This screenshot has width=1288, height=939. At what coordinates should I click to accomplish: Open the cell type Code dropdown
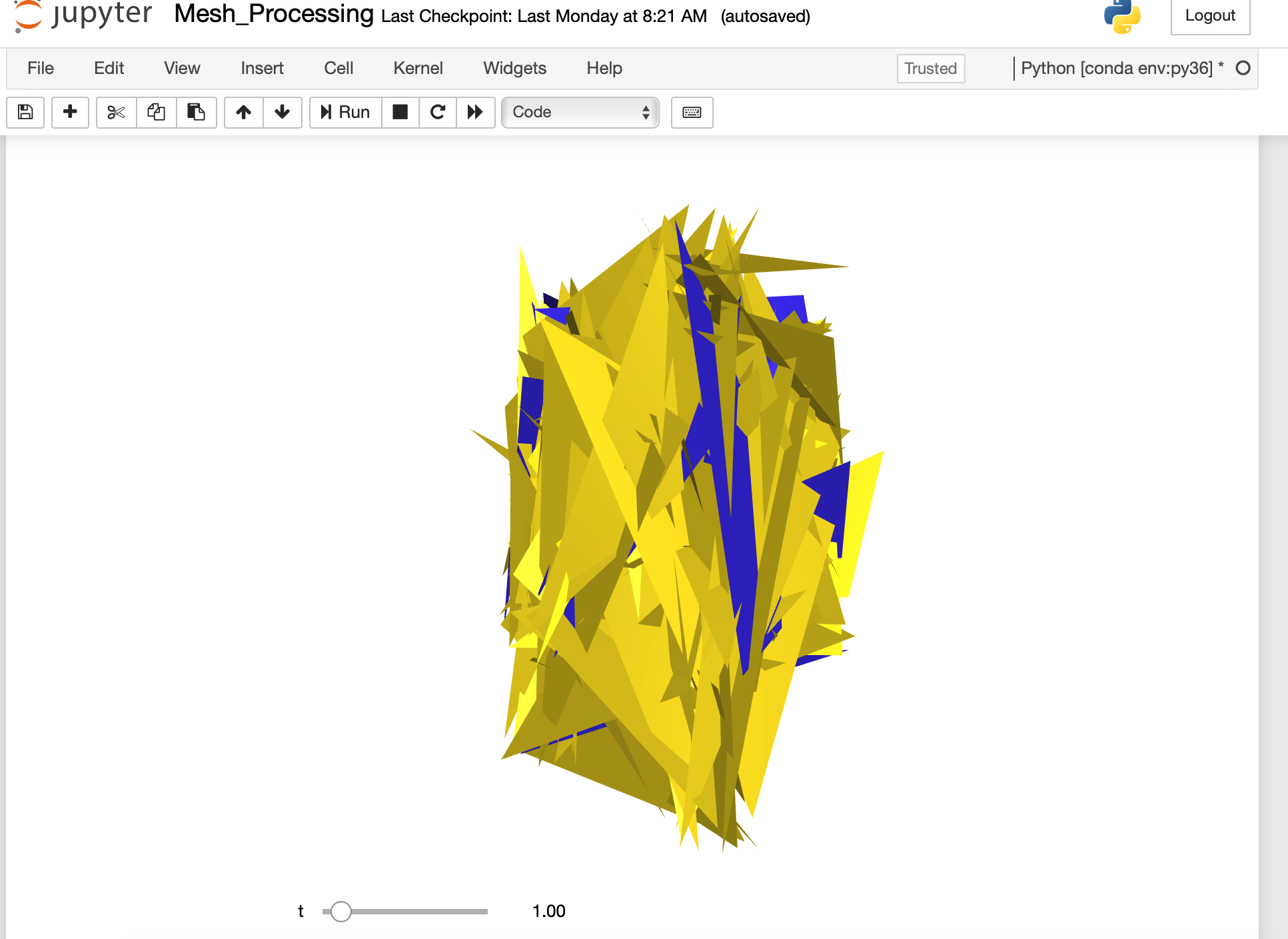(580, 112)
